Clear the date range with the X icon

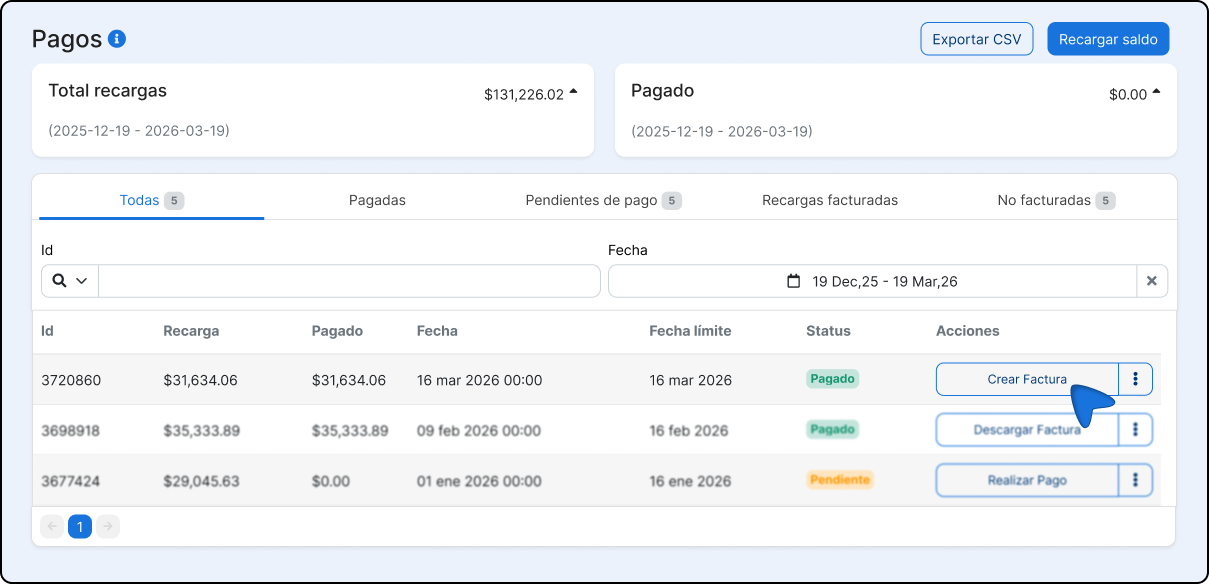point(1151,281)
